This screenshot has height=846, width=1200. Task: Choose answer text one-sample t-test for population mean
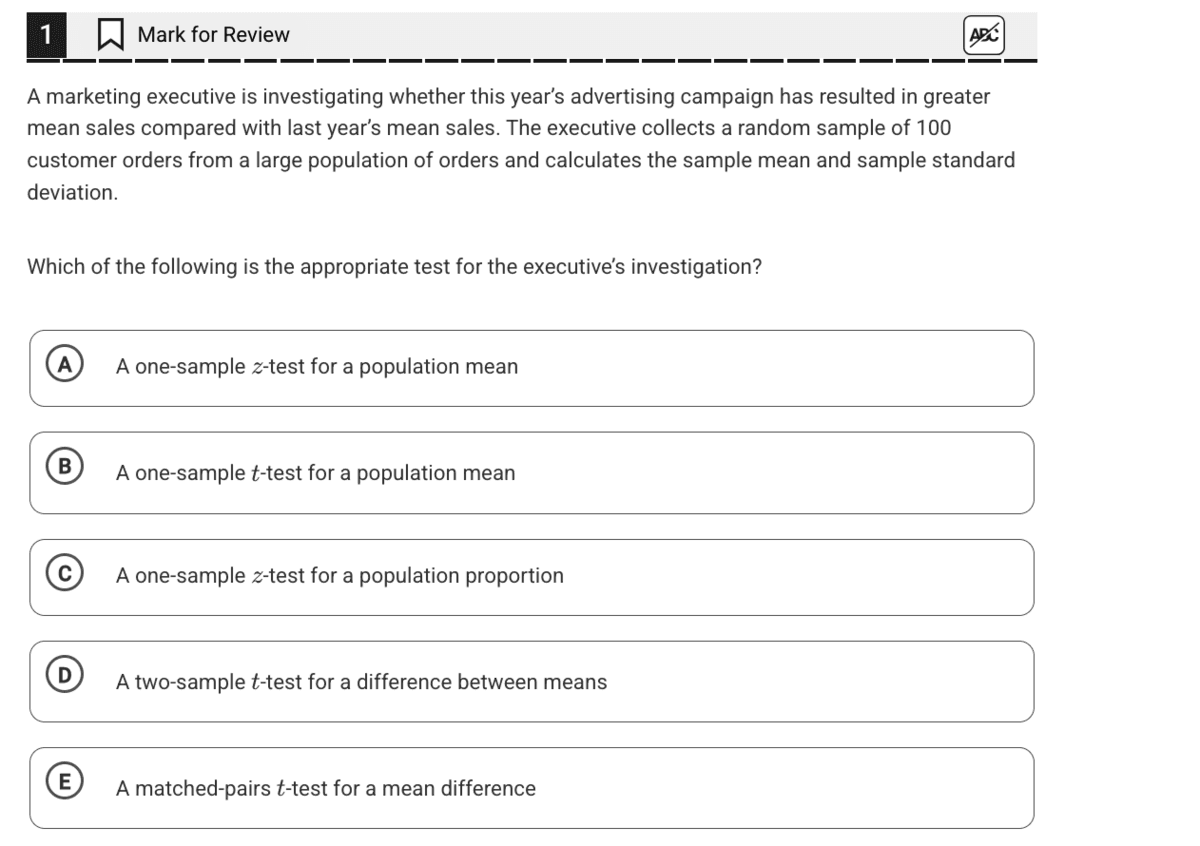pos(316,473)
